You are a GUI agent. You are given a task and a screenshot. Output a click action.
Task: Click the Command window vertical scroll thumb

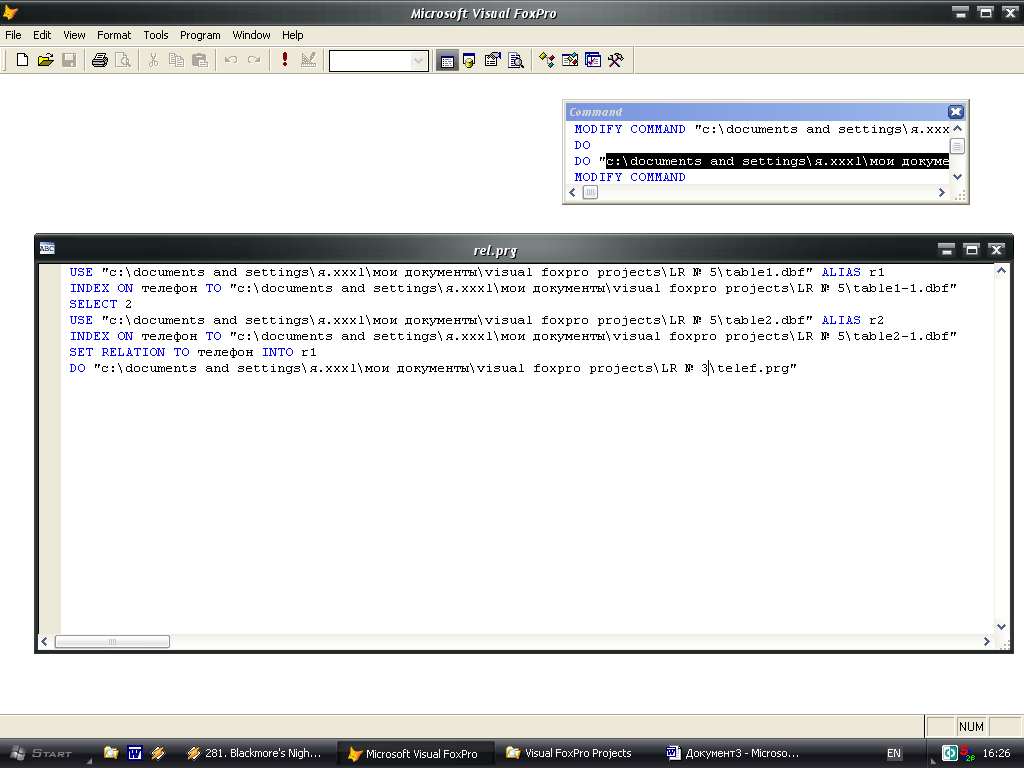(957, 146)
